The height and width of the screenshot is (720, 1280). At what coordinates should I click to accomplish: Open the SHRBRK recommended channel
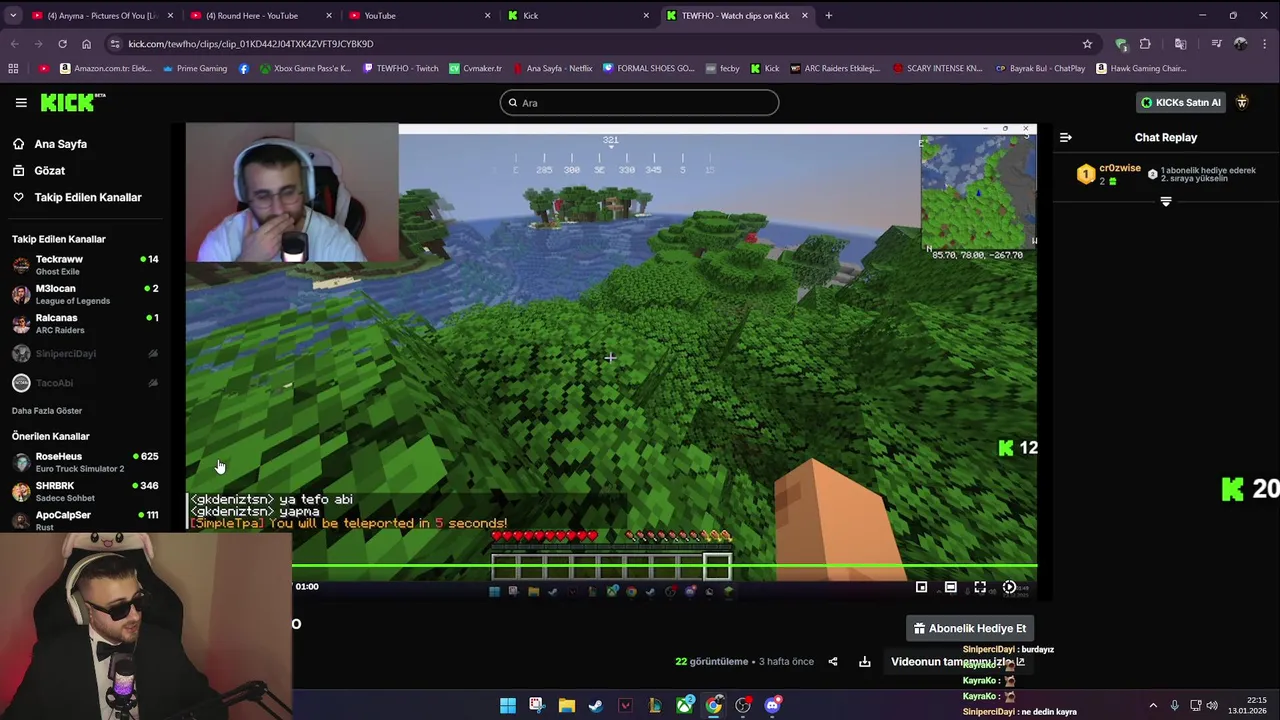(85, 491)
